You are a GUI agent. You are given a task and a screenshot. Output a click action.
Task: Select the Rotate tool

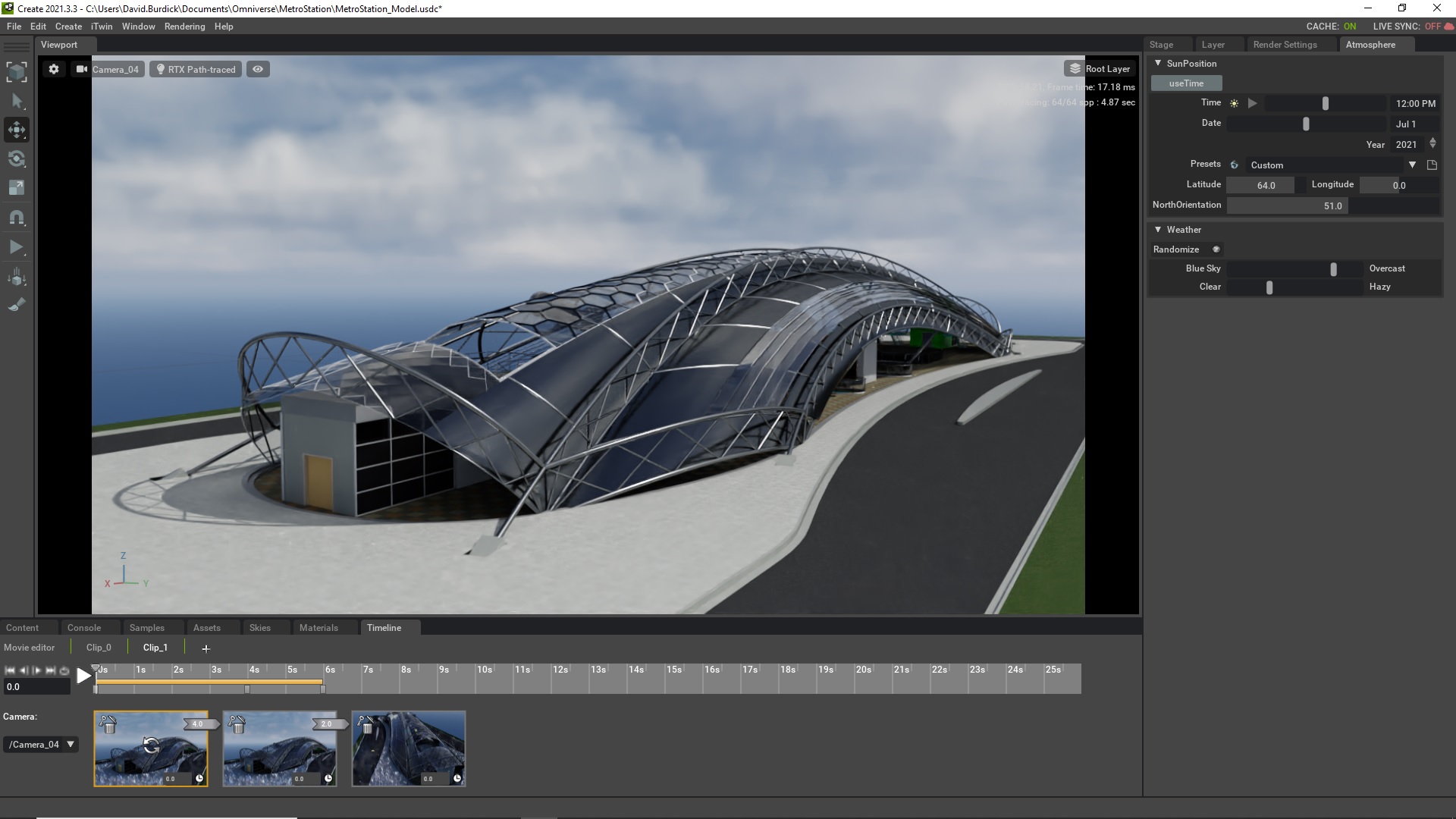click(x=16, y=159)
